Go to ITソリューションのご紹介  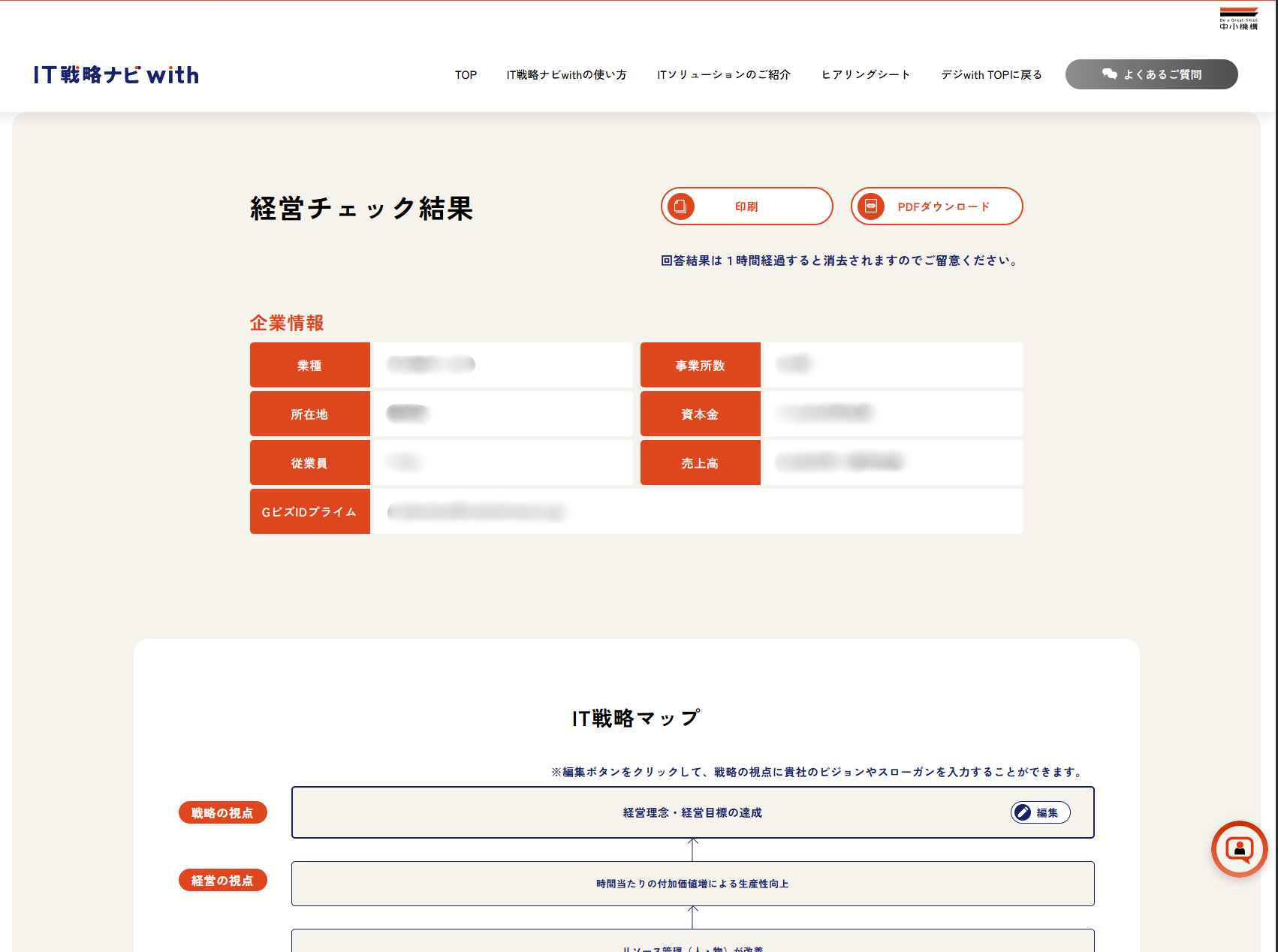coord(723,75)
